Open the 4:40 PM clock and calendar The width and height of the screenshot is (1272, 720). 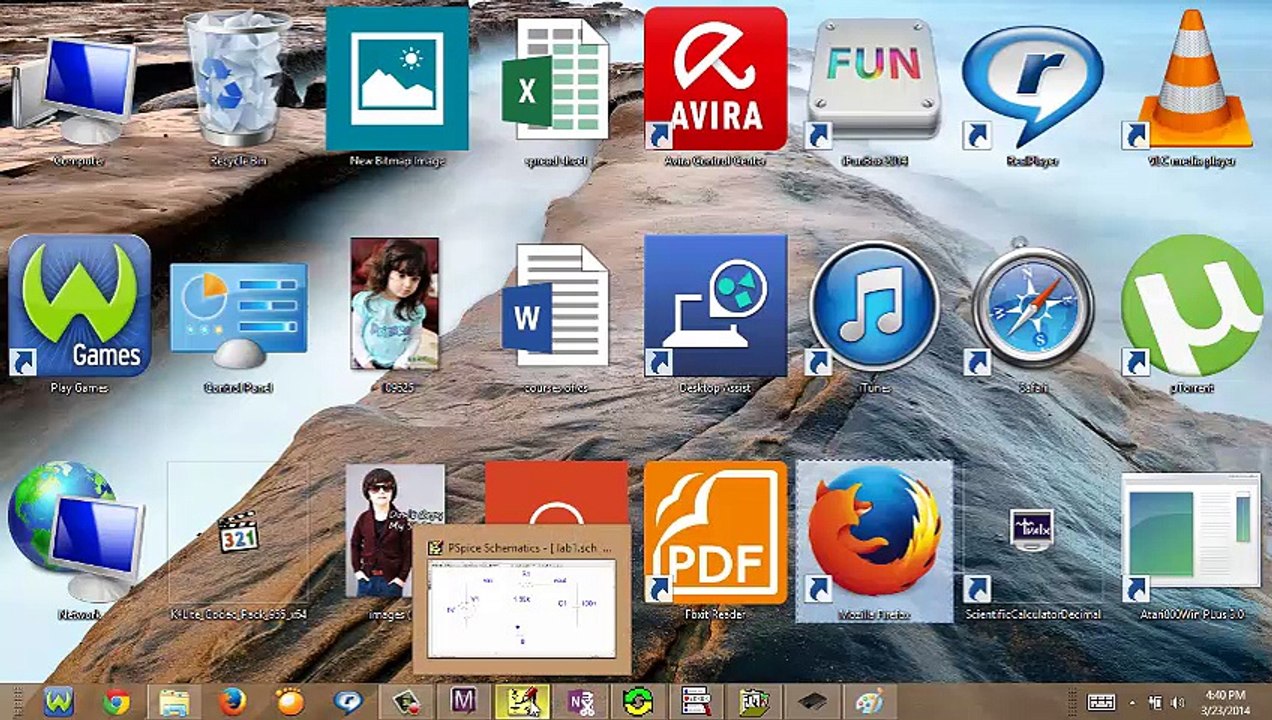click(1225, 702)
